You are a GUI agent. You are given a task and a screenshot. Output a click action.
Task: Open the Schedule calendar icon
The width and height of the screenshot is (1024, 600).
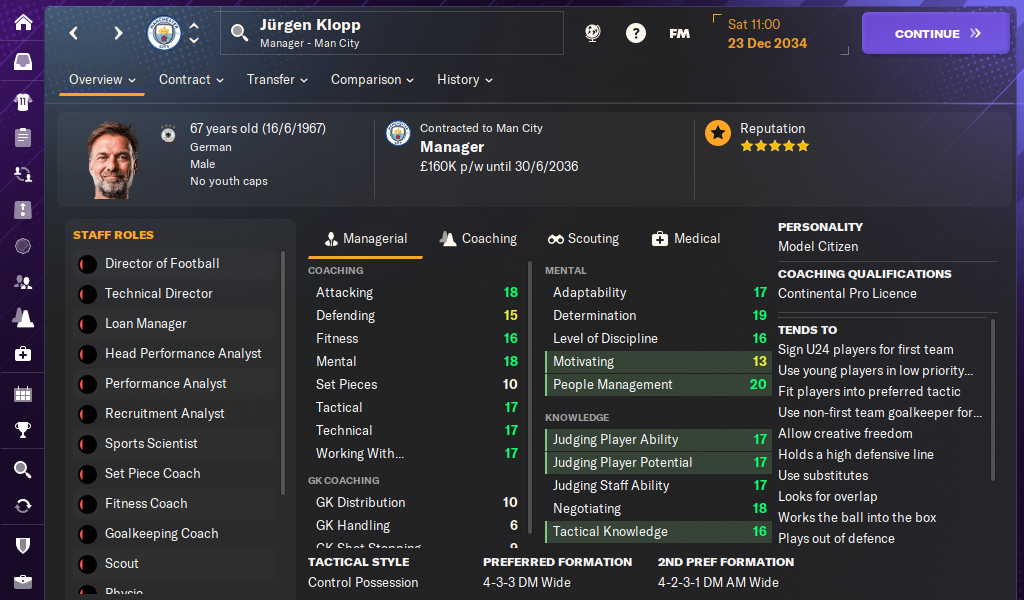click(x=22, y=394)
